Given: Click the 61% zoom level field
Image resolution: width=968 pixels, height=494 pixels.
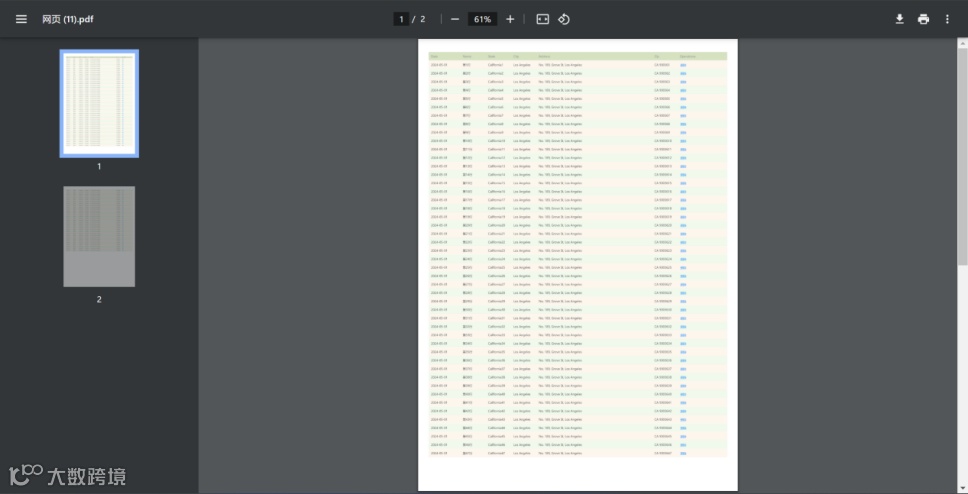Looking at the screenshot, I should [482, 19].
